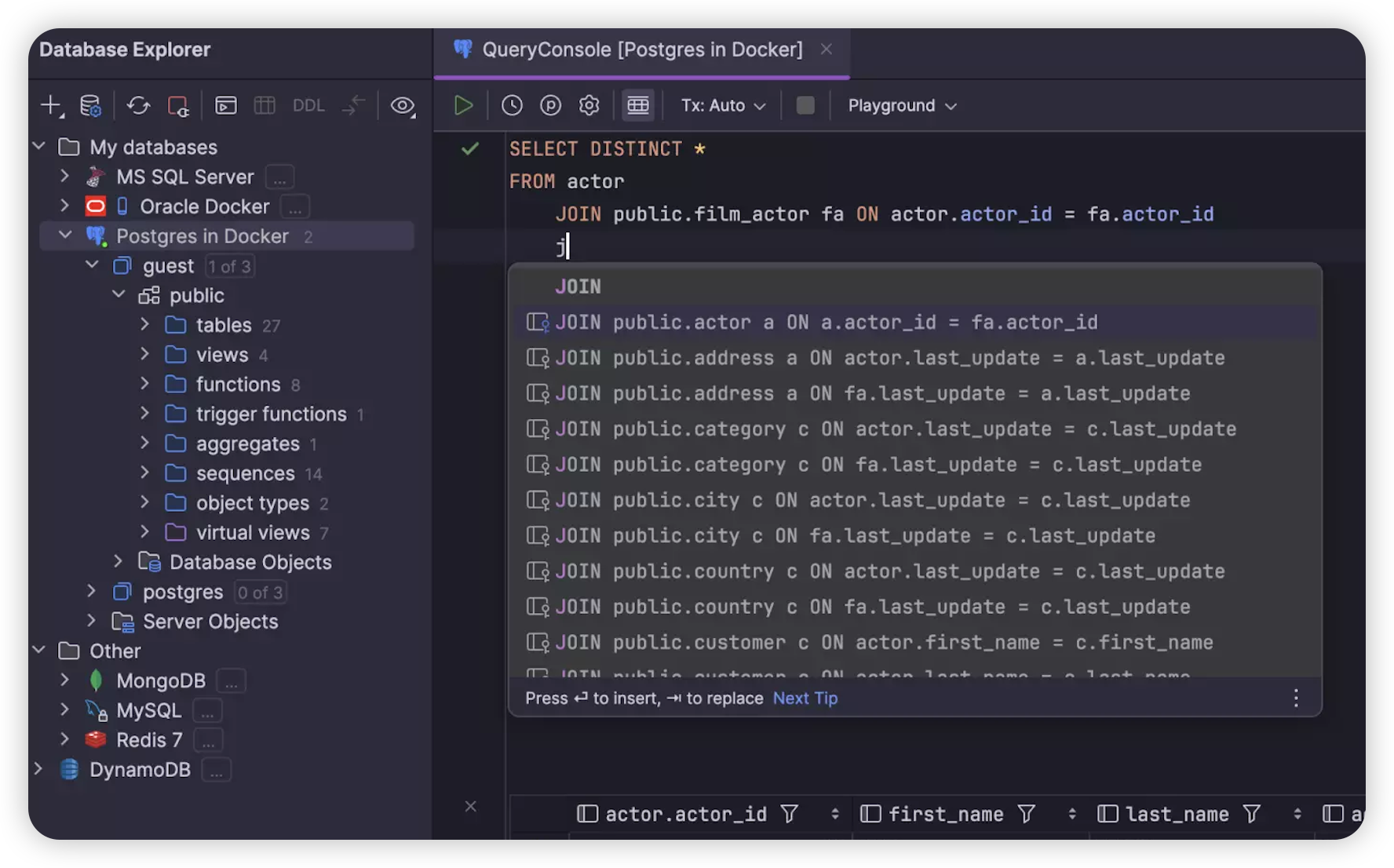
Task: Click the Jump to Source arrow icon
Action: (355, 105)
